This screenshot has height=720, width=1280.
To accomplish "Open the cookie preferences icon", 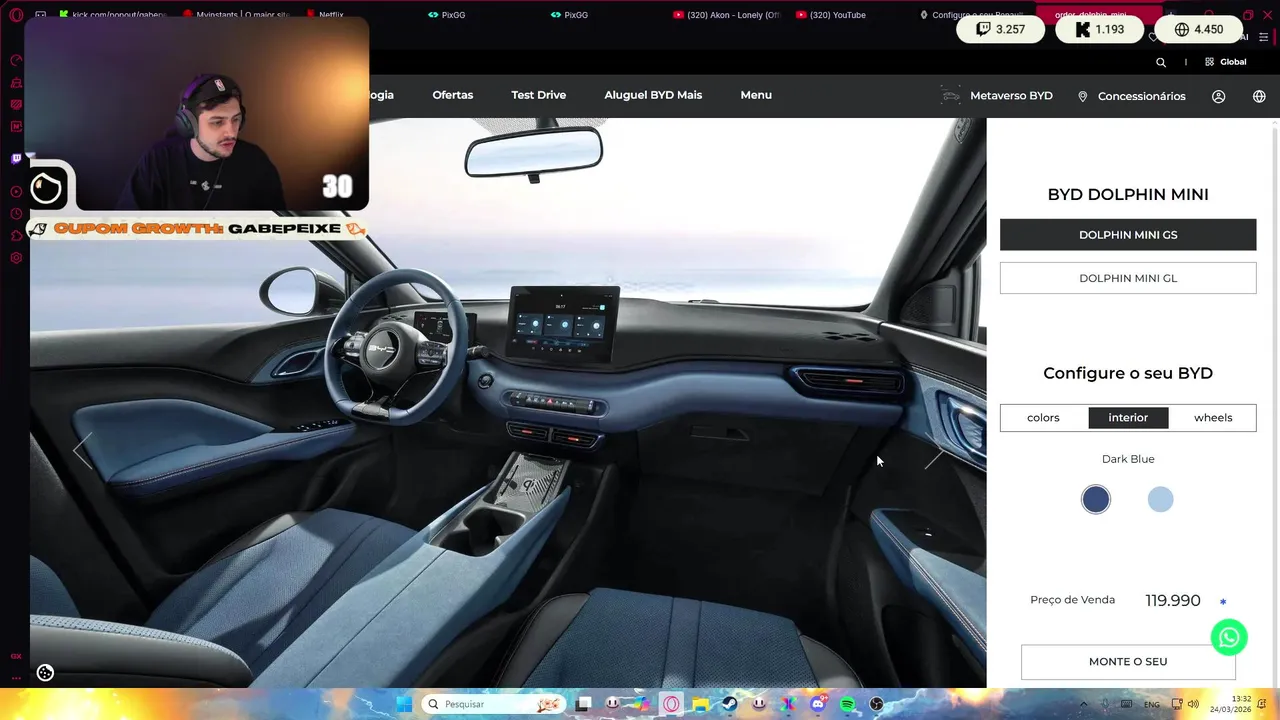I will coord(45,673).
